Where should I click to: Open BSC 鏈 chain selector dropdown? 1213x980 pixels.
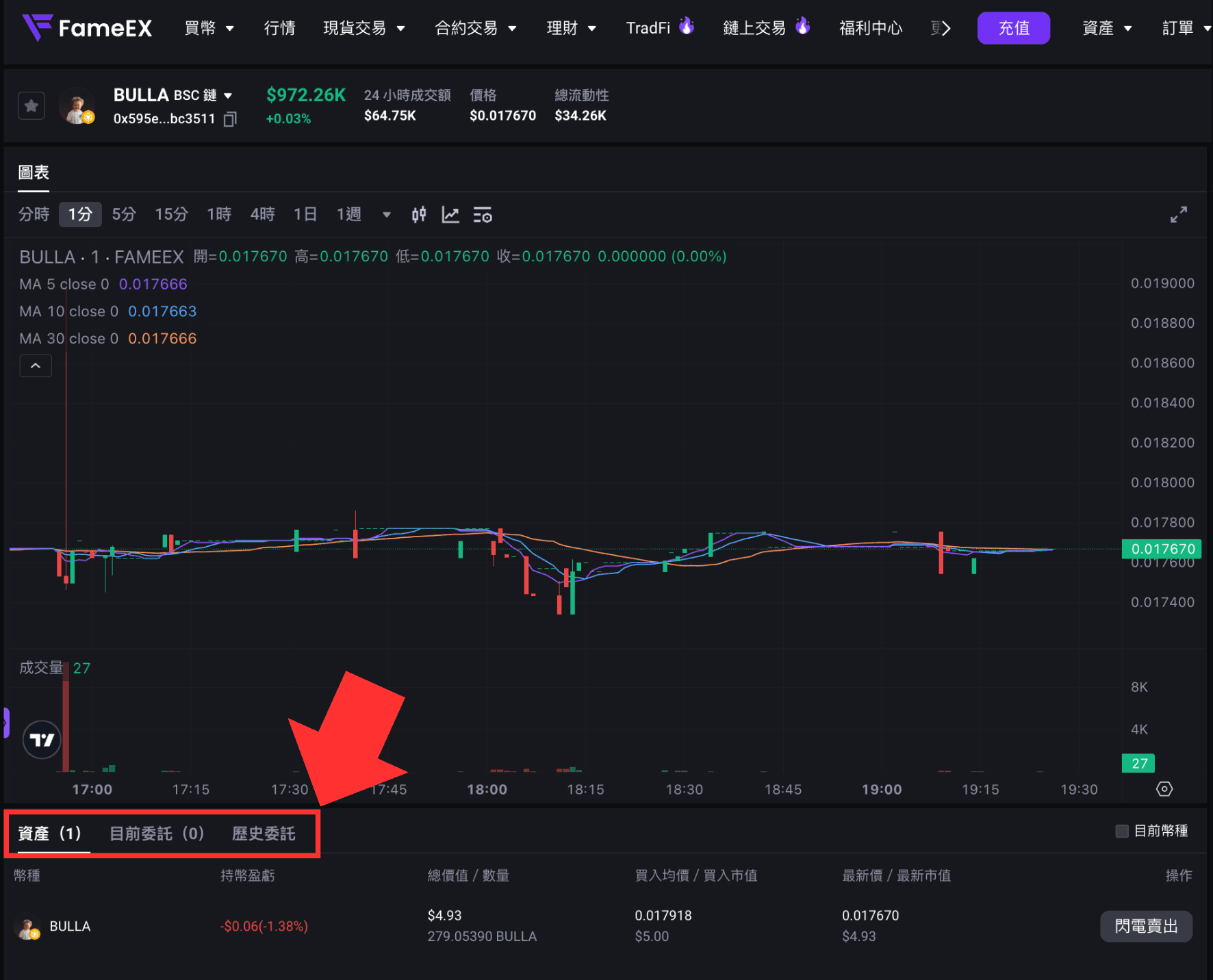[x=203, y=95]
